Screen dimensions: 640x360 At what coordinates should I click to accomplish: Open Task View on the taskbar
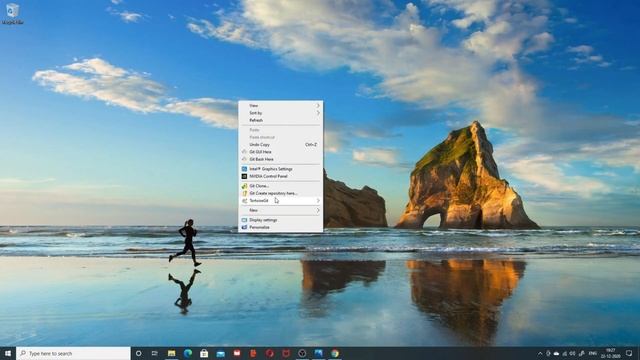pyautogui.click(x=155, y=353)
